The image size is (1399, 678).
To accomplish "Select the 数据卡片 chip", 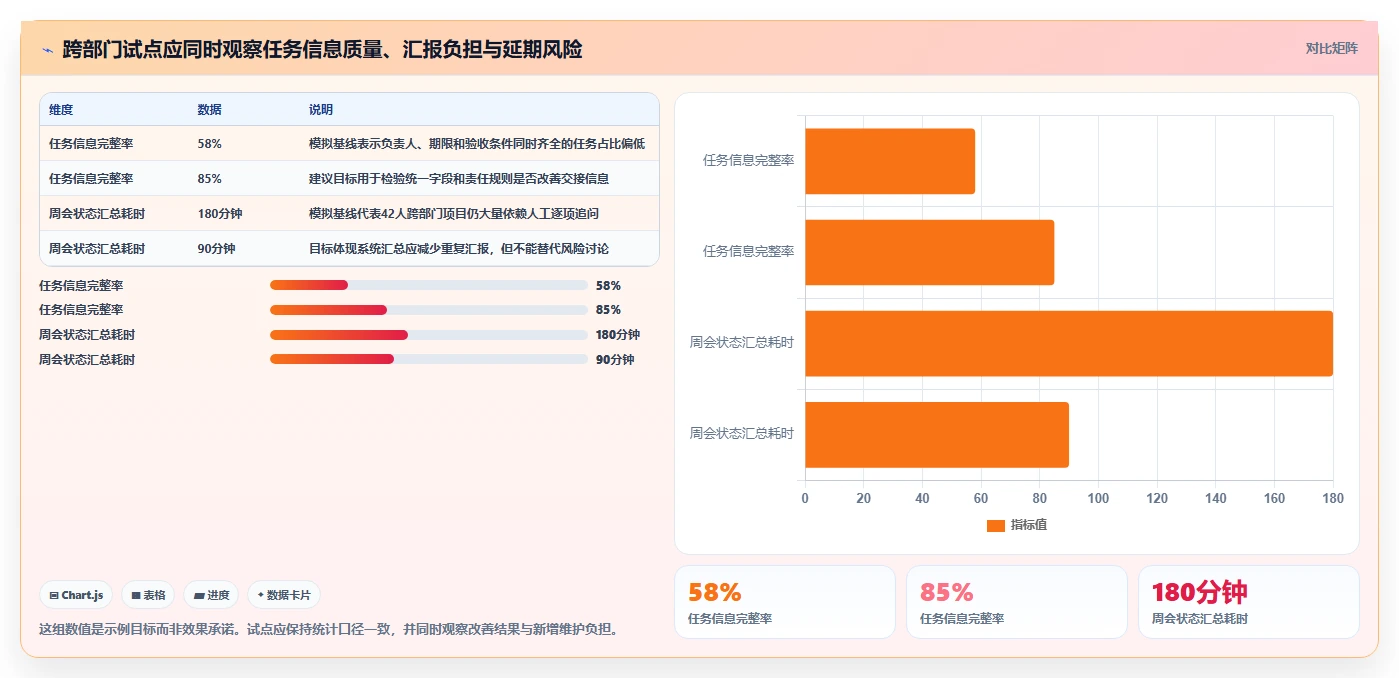I will (x=284, y=595).
